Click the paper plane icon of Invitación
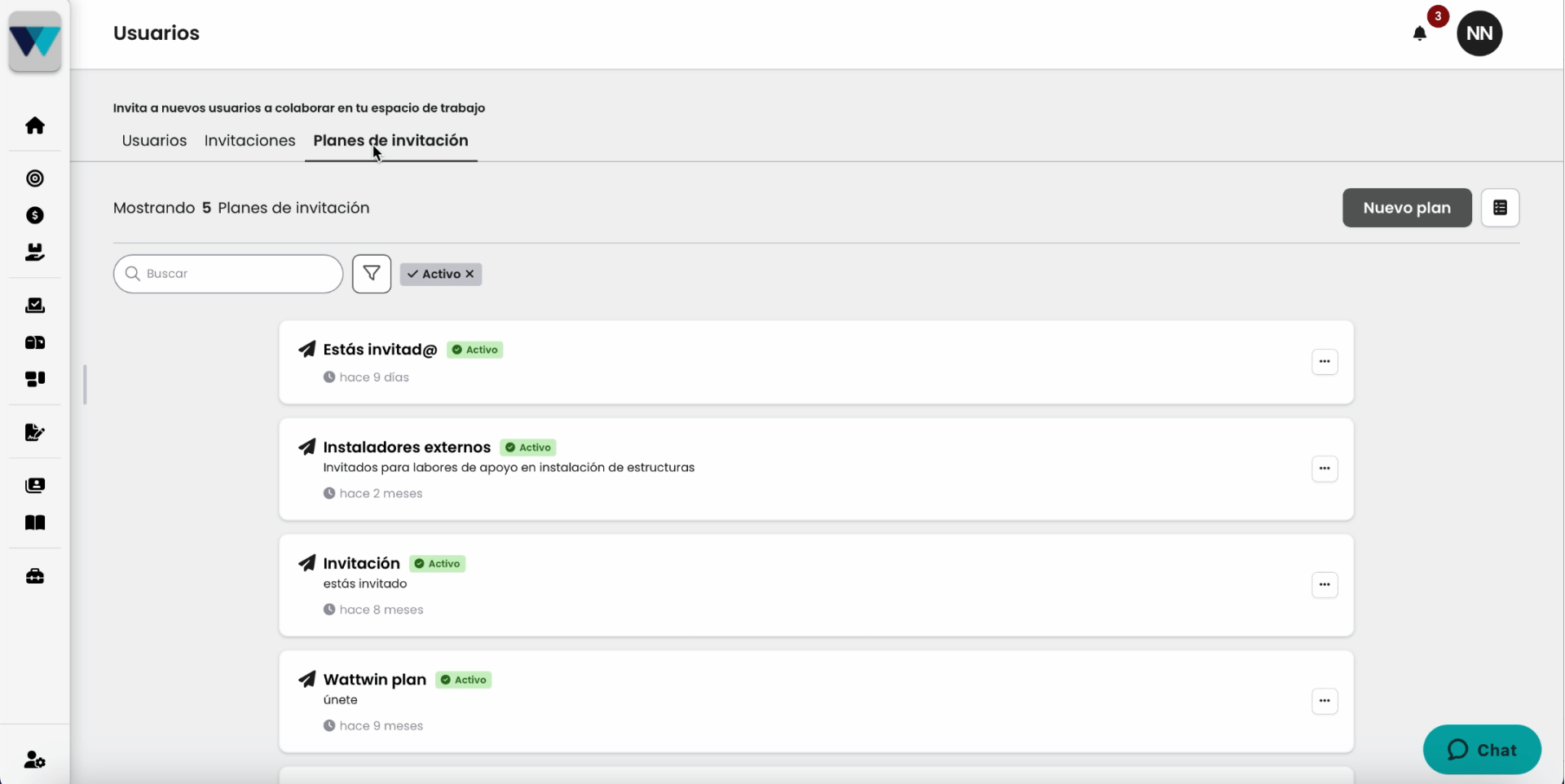The height and width of the screenshot is (784, 1565). point(307,563)
